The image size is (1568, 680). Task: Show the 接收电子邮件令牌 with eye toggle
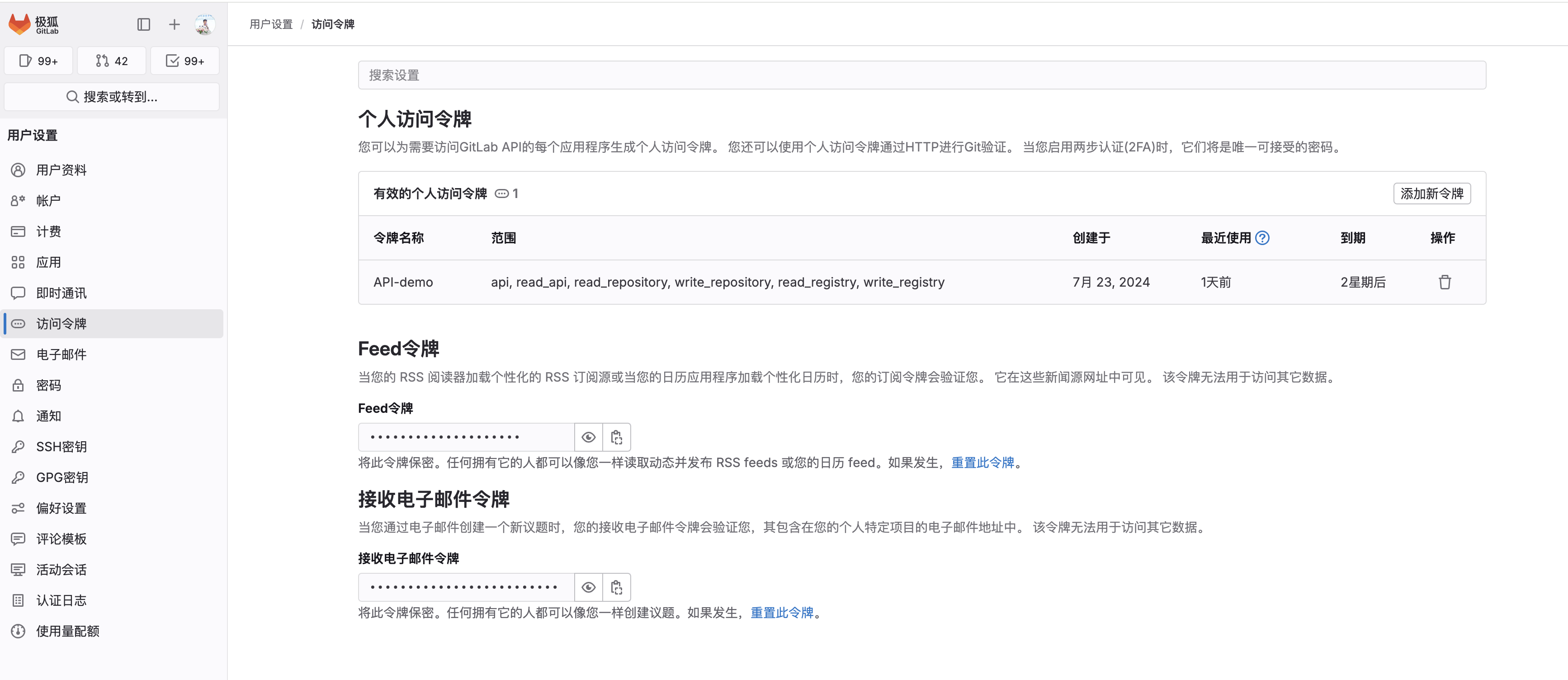[588, 587]
